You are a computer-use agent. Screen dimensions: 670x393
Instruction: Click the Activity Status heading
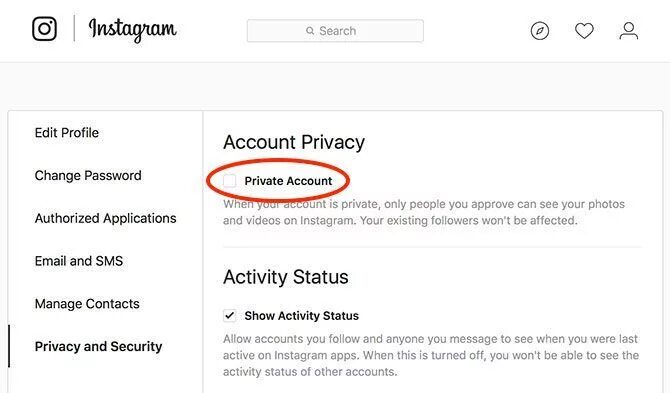coord(286,277)
